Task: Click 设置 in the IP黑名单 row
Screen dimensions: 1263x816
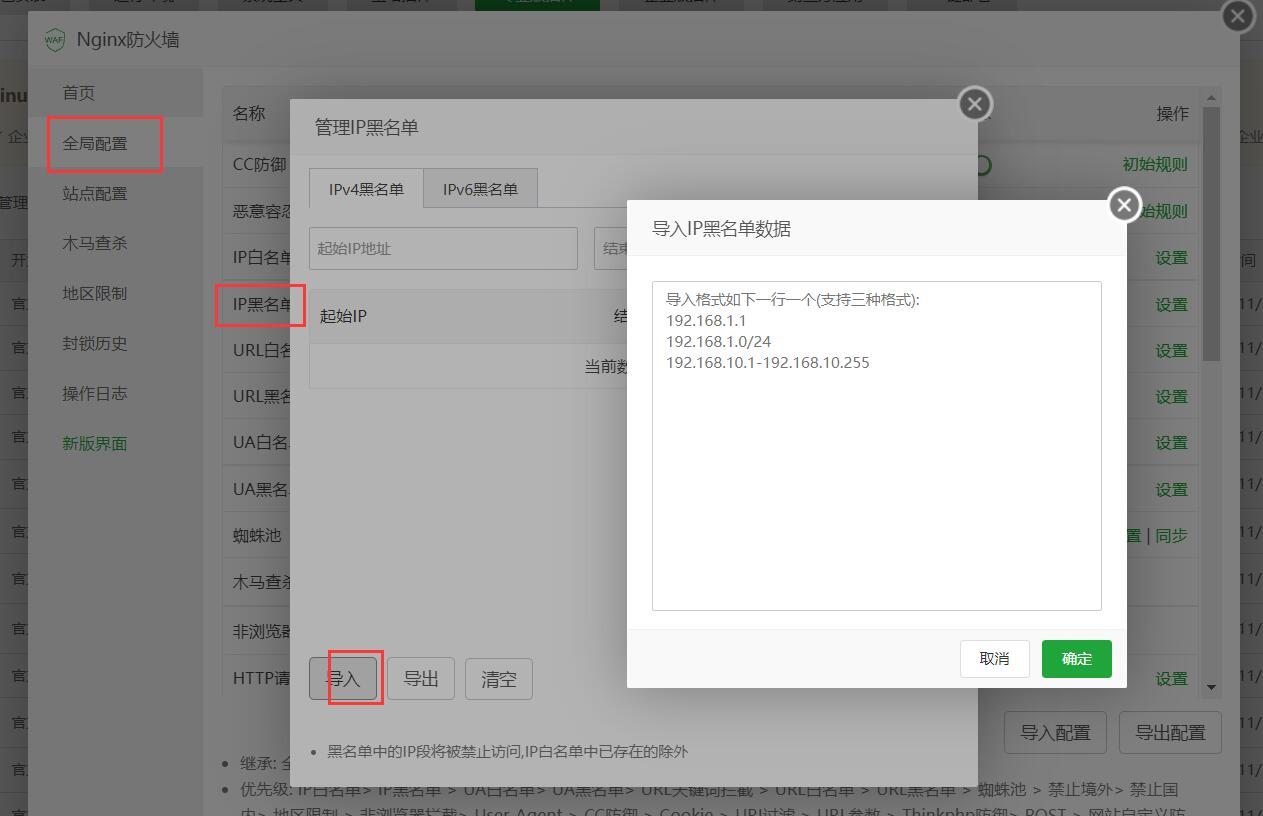Action: click(x=1172, y=305)
